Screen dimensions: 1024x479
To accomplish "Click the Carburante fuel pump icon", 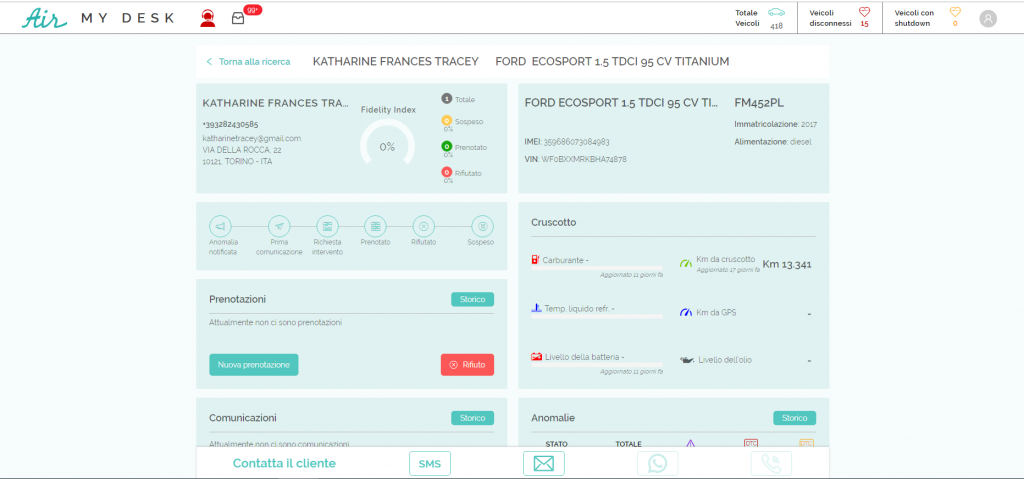I will 536,259.
